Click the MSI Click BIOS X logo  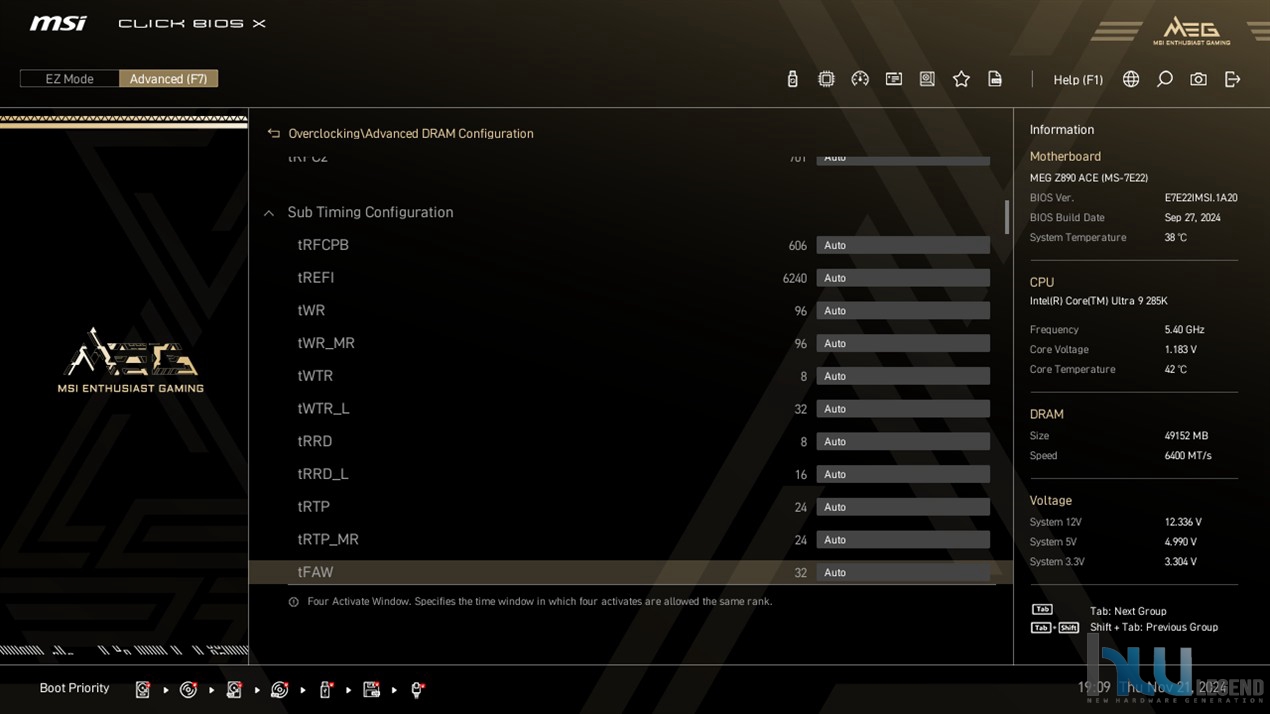click(x=148, y=23)
